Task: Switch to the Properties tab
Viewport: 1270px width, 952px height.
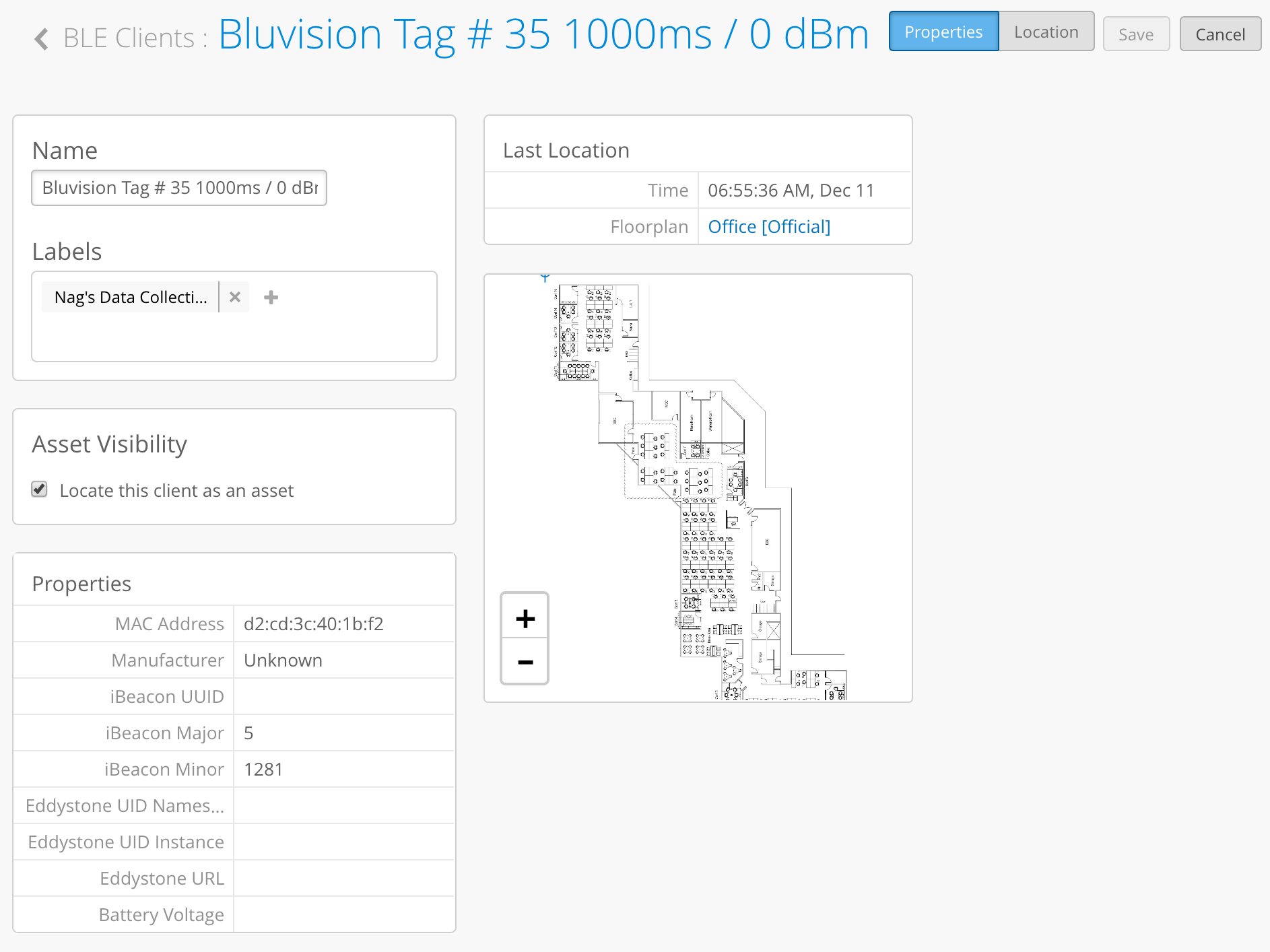Action: (x=943, y=32)
